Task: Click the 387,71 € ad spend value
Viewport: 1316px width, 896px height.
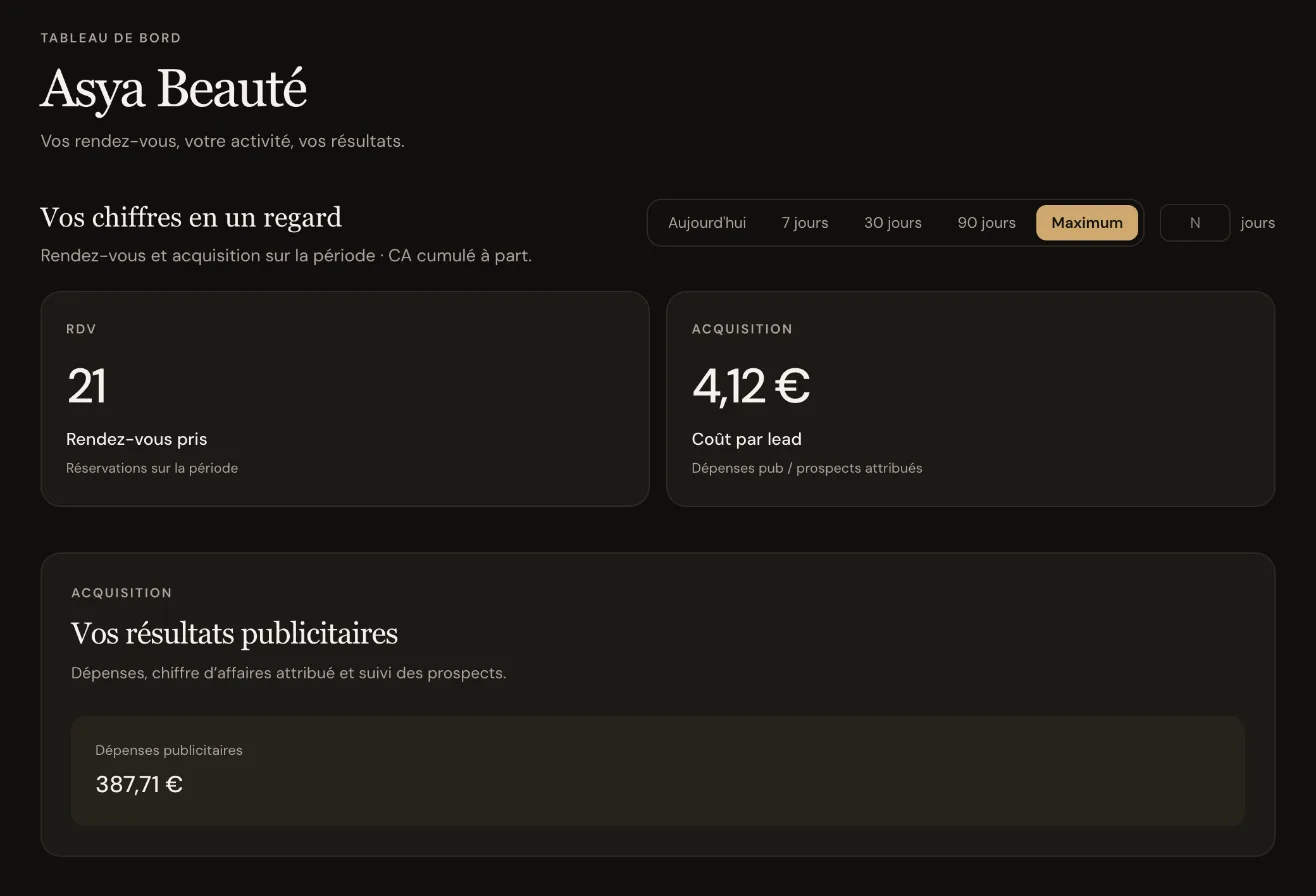Action: [x=139, y=785]
